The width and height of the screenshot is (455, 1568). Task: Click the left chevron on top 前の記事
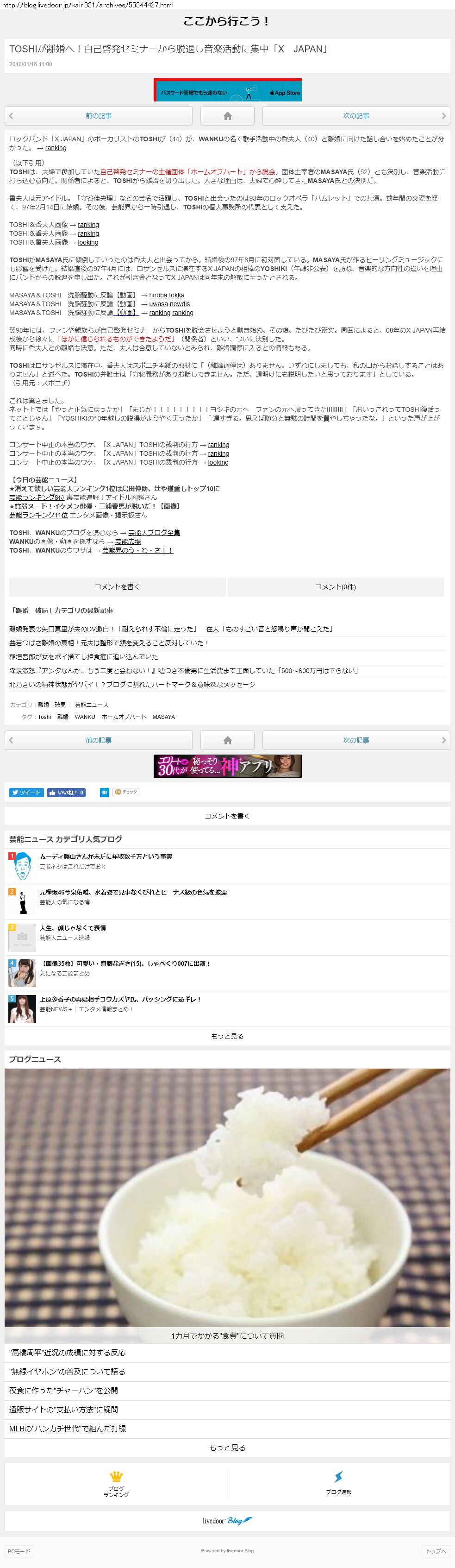click(x=11, y=116)
